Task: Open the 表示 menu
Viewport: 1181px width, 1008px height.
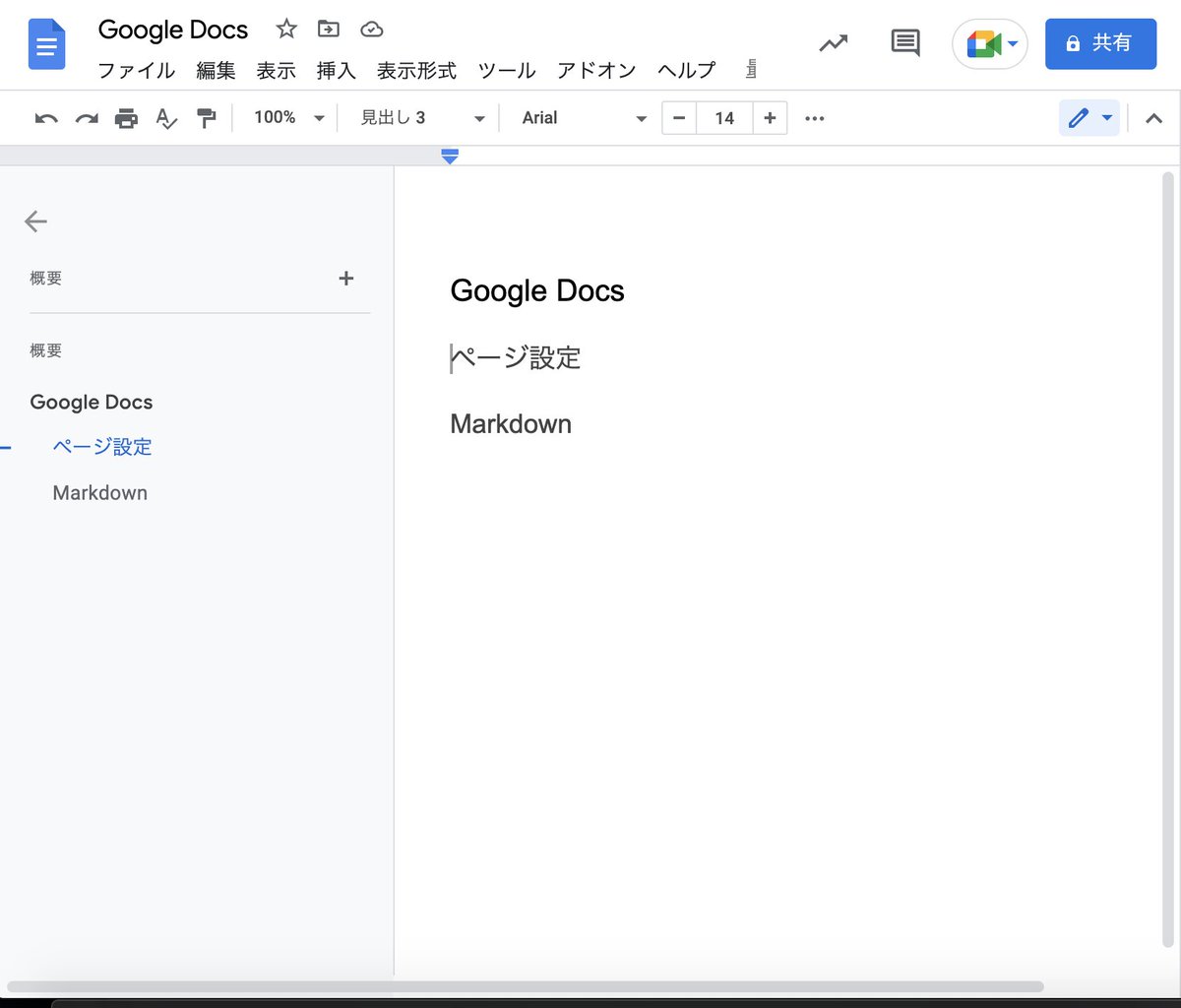Action: (277, 71)
